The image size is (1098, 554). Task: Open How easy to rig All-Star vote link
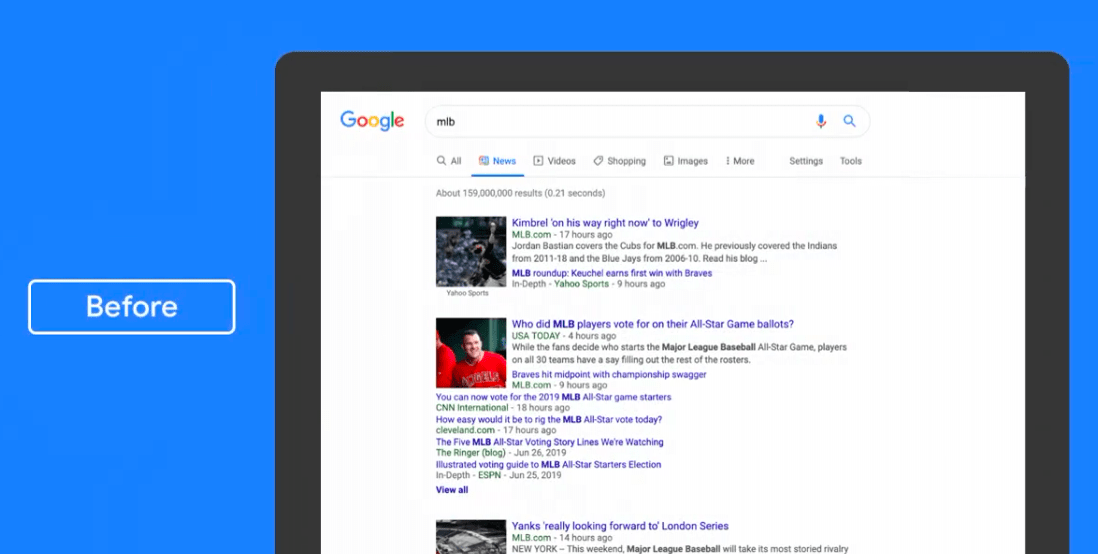pos(549,420)
